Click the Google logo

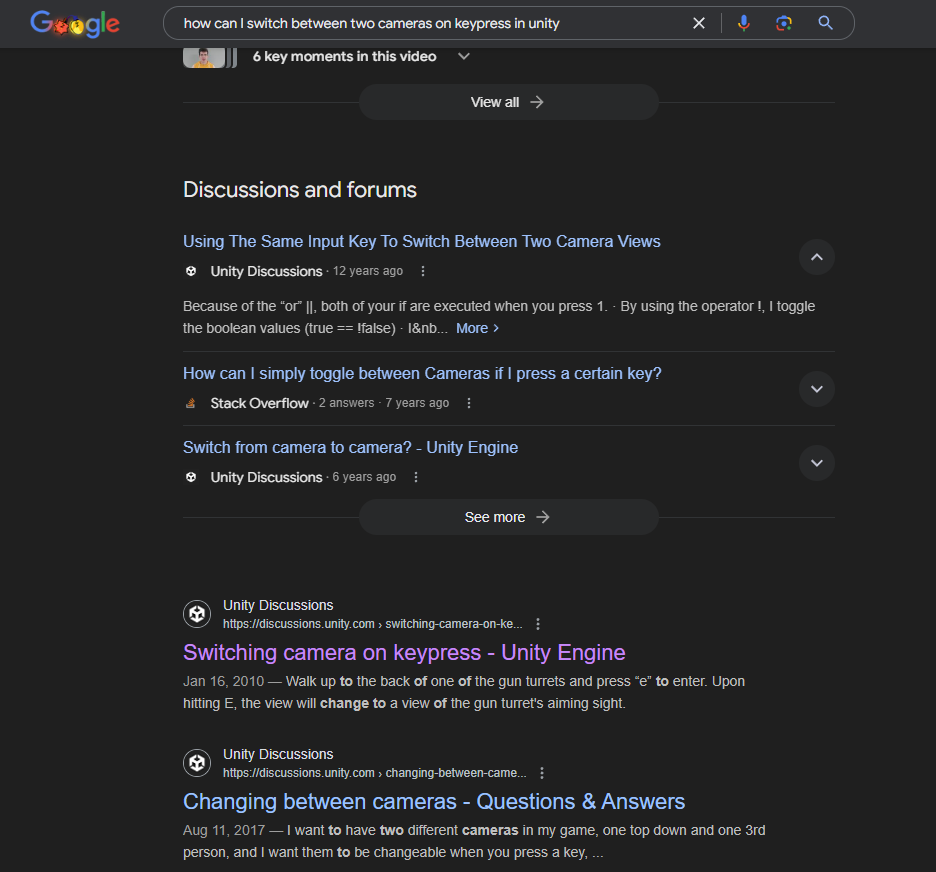pyautogui.click(x=75, y=23)
